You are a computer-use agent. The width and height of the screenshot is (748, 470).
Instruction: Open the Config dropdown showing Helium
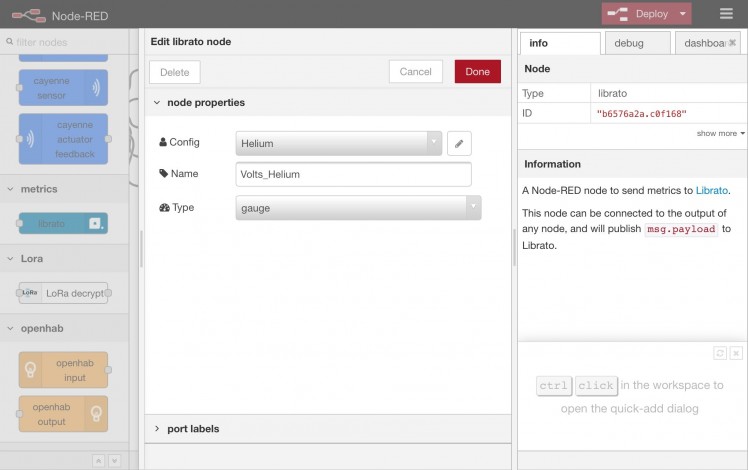[x=339, y=143]
